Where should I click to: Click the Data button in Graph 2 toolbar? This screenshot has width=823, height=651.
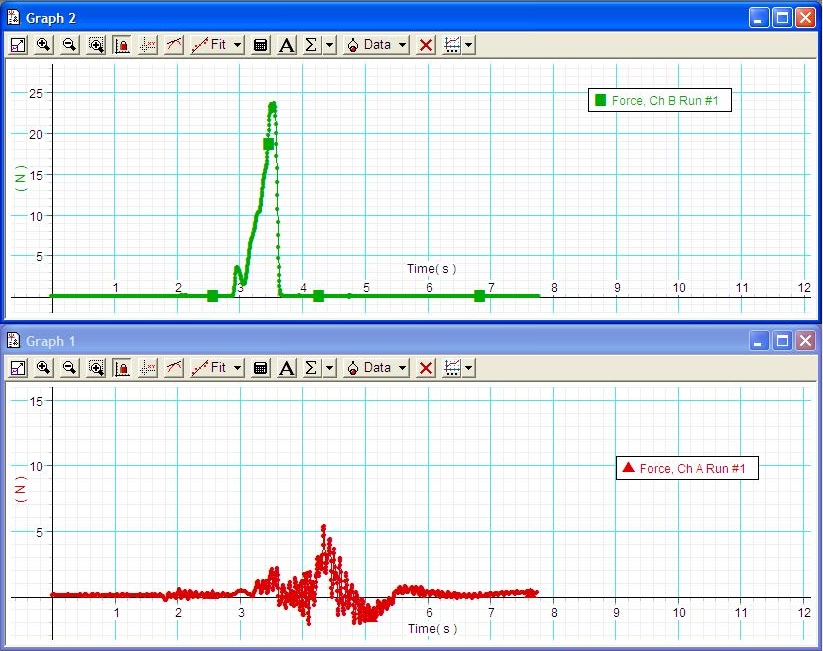pos(369,45)
